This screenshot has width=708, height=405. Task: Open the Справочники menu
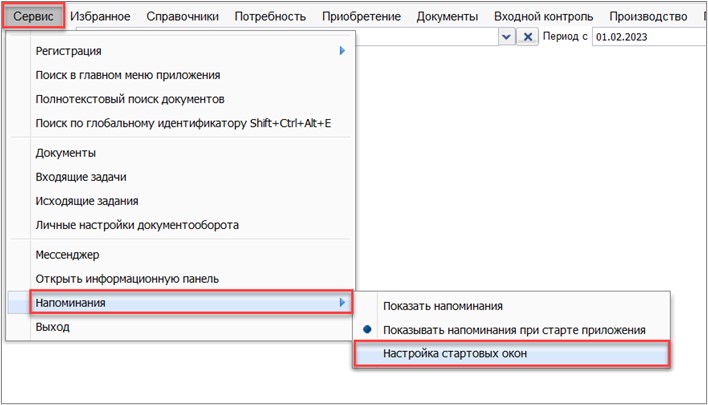[x=182, y=16]
